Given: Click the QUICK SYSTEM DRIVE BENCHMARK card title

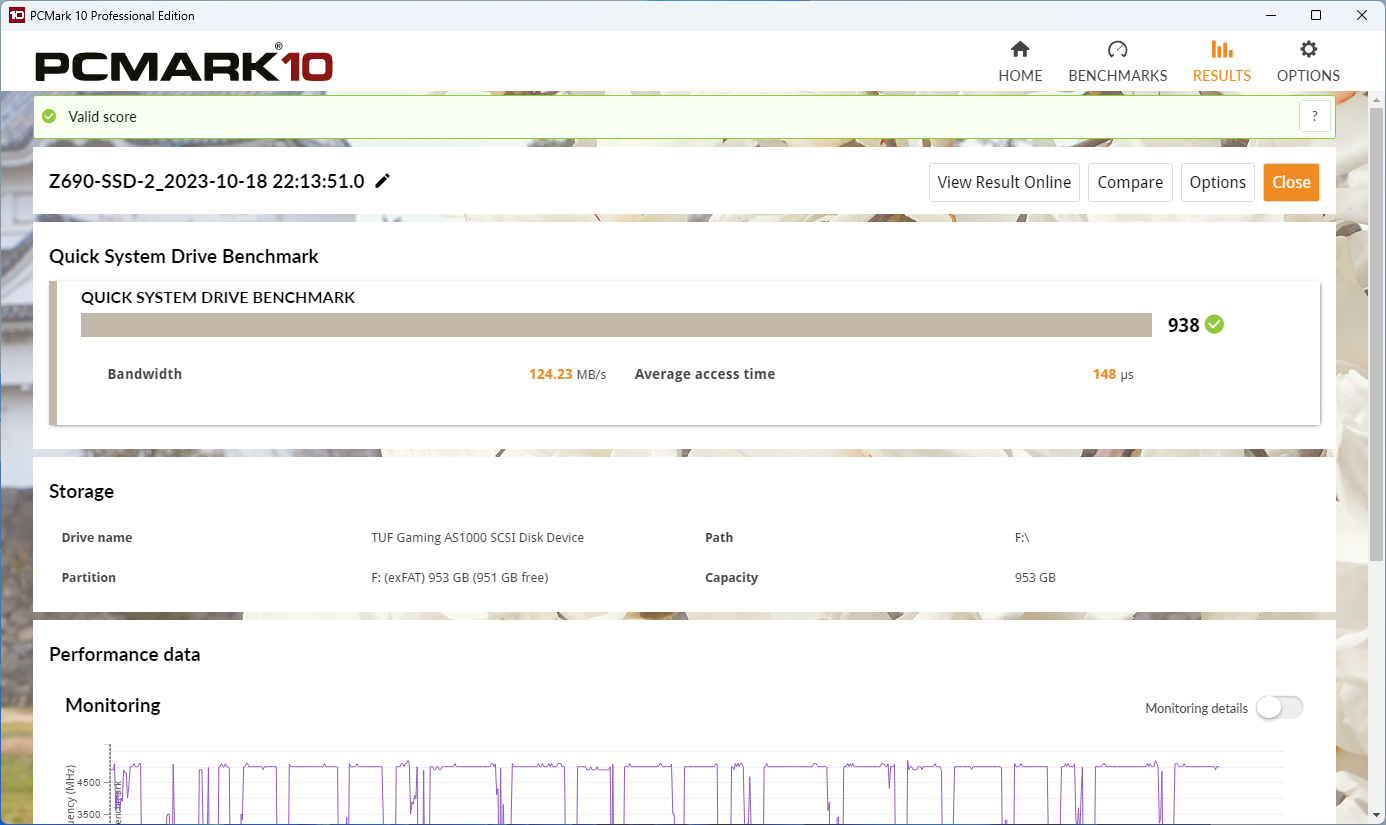Looking at the screenshot, I should [x=218, y=298].
